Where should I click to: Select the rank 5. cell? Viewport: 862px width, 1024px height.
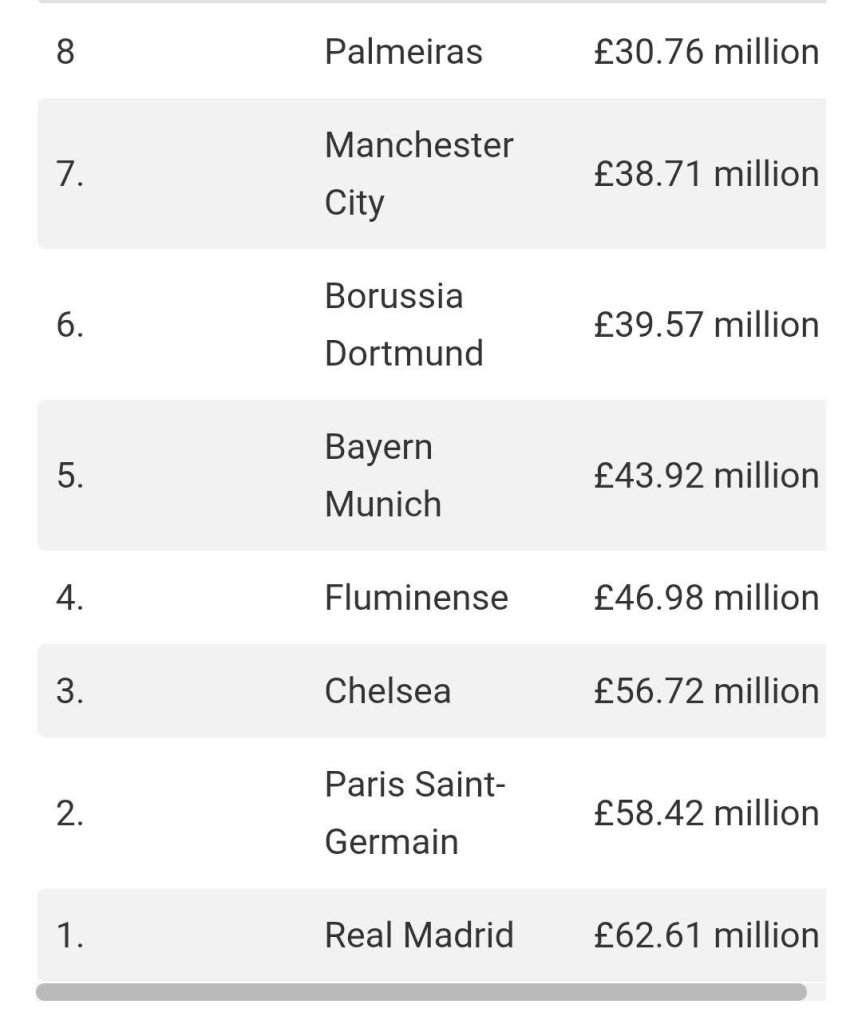coord(70,475)
